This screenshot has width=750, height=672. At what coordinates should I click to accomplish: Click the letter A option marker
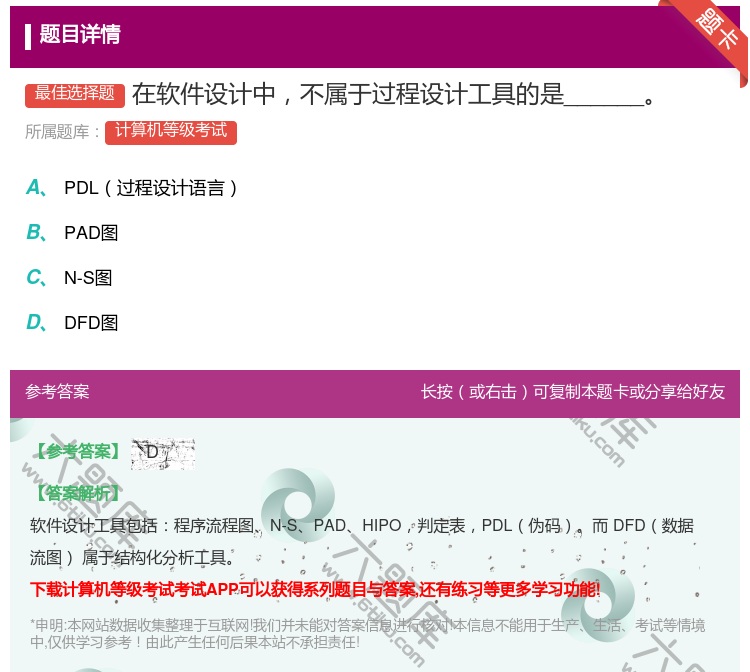36,188
